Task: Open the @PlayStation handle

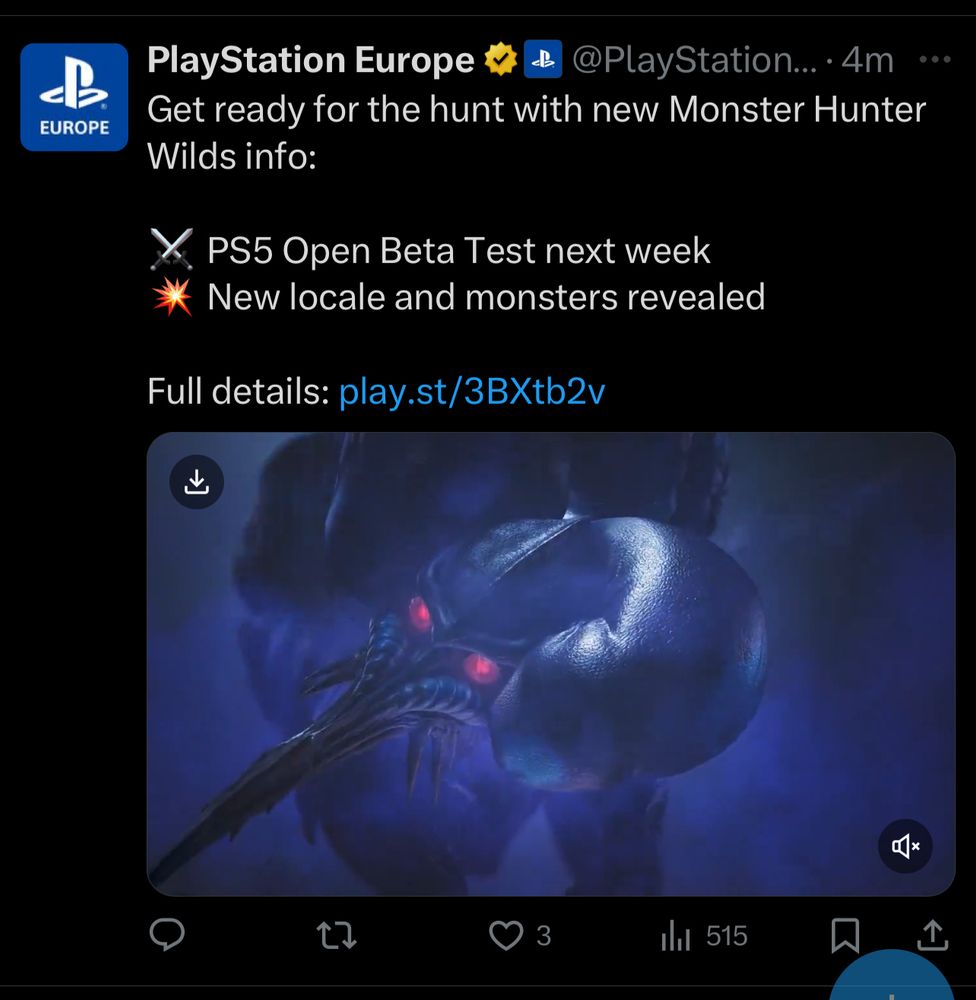Action: [x=694, y=60]
